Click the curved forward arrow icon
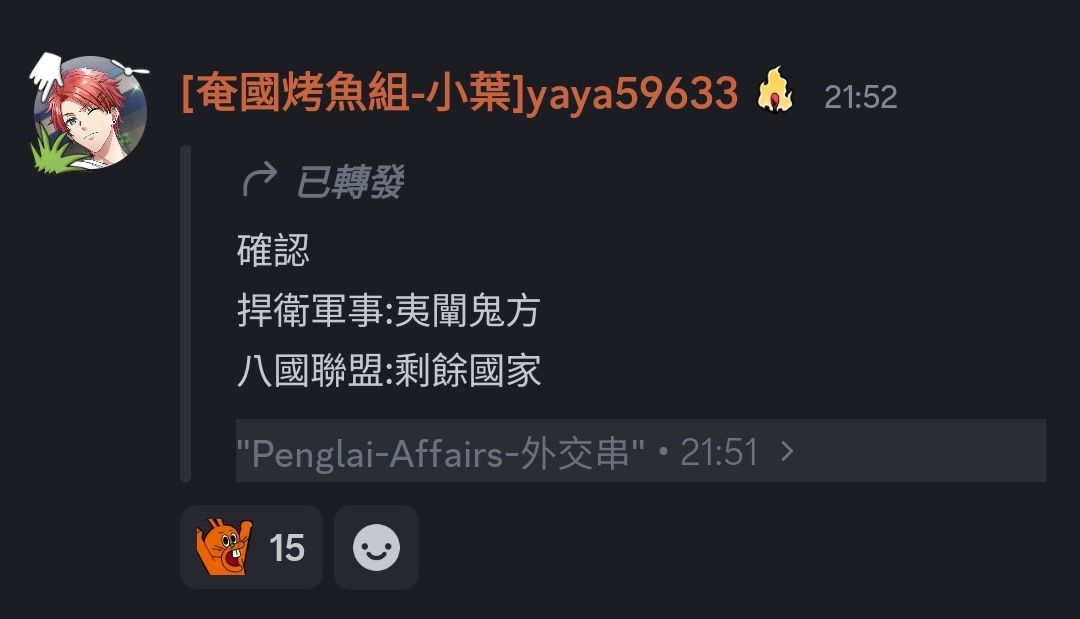Viewport: 1080px width, 619px height. 260,180
